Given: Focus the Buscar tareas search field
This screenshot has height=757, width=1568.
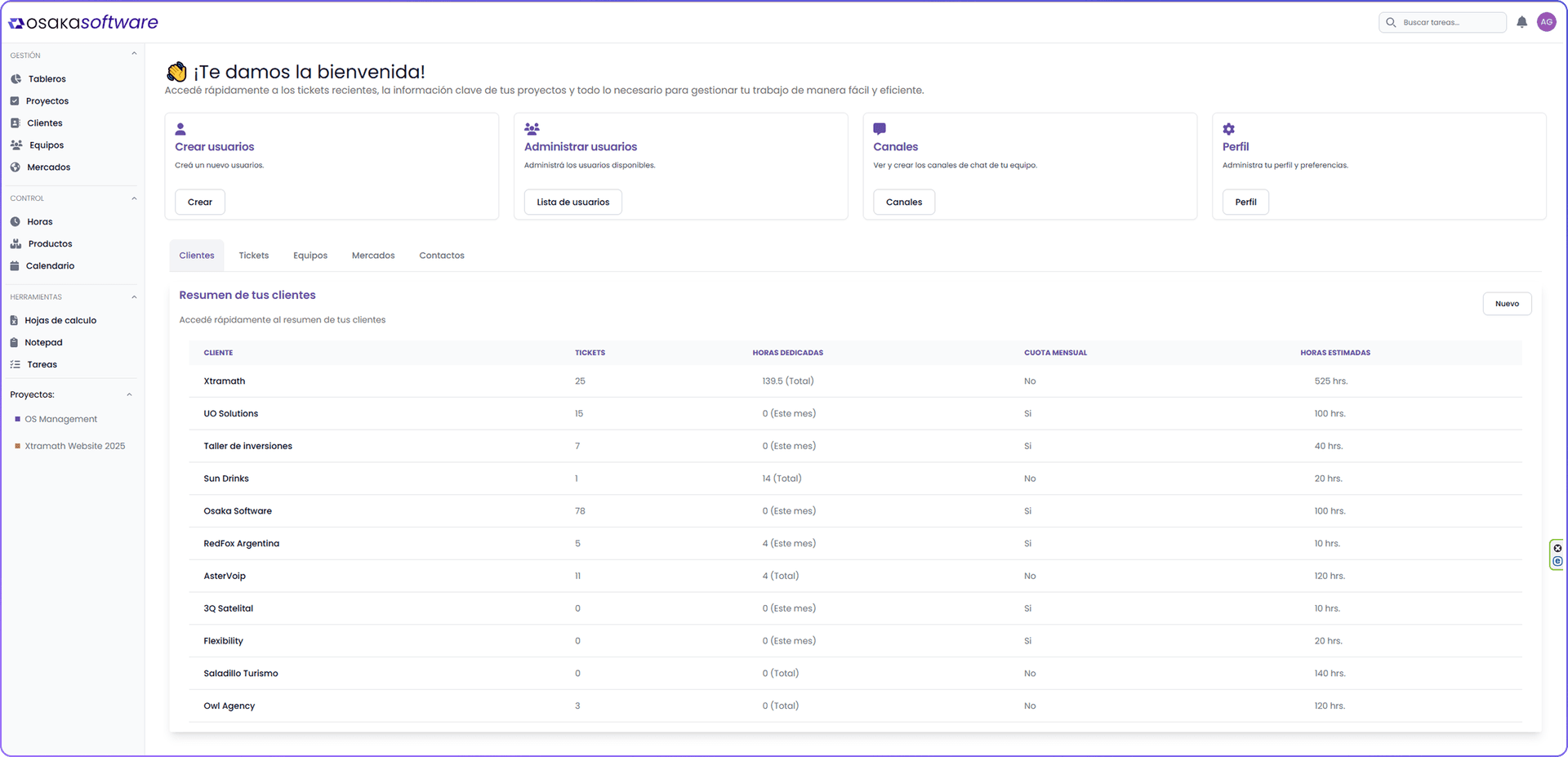Looking at the screenshot, I should coord(1450,23).
